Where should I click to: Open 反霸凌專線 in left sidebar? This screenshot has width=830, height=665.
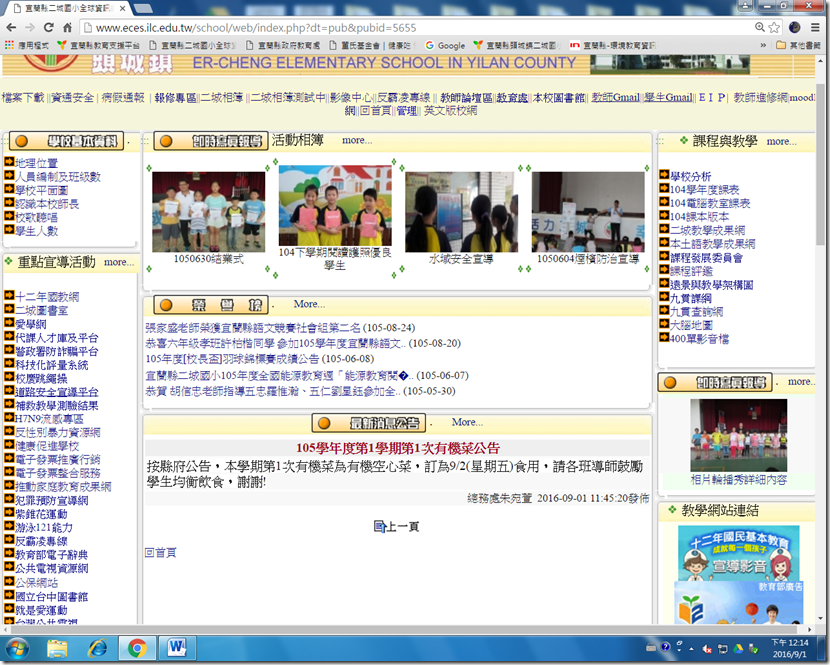41,541
